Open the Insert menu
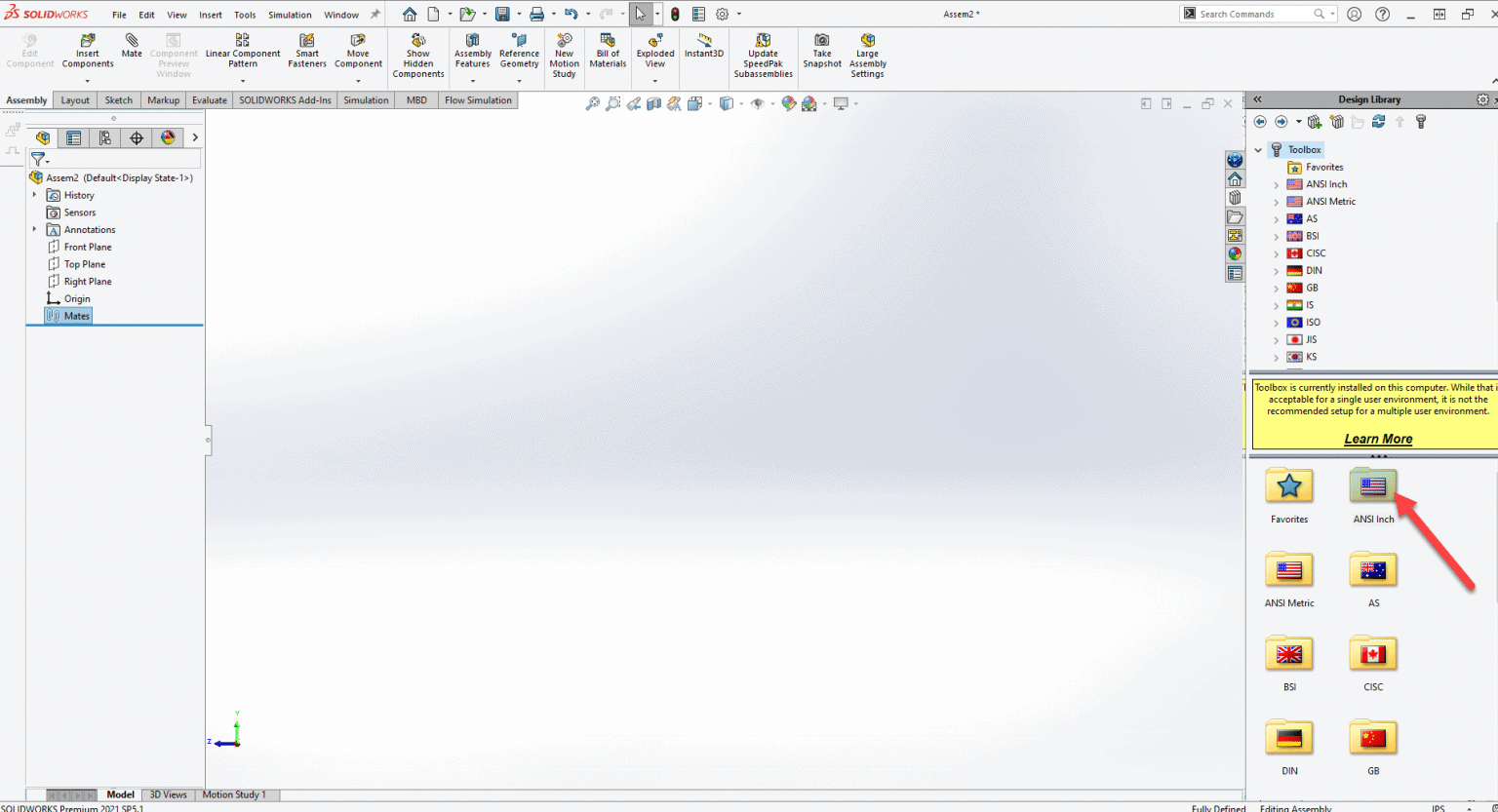 211,15
